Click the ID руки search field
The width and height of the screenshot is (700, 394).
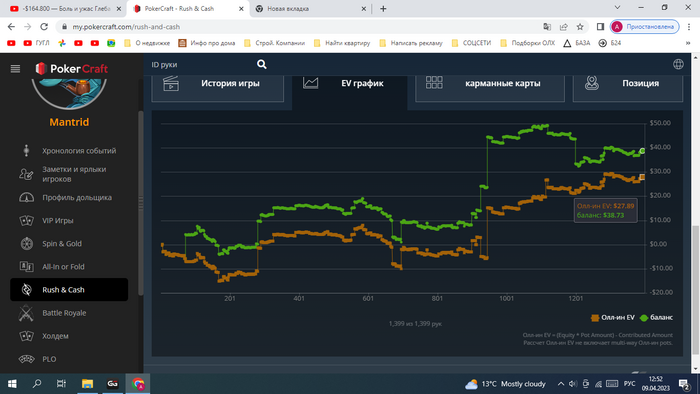coord(201,65)
